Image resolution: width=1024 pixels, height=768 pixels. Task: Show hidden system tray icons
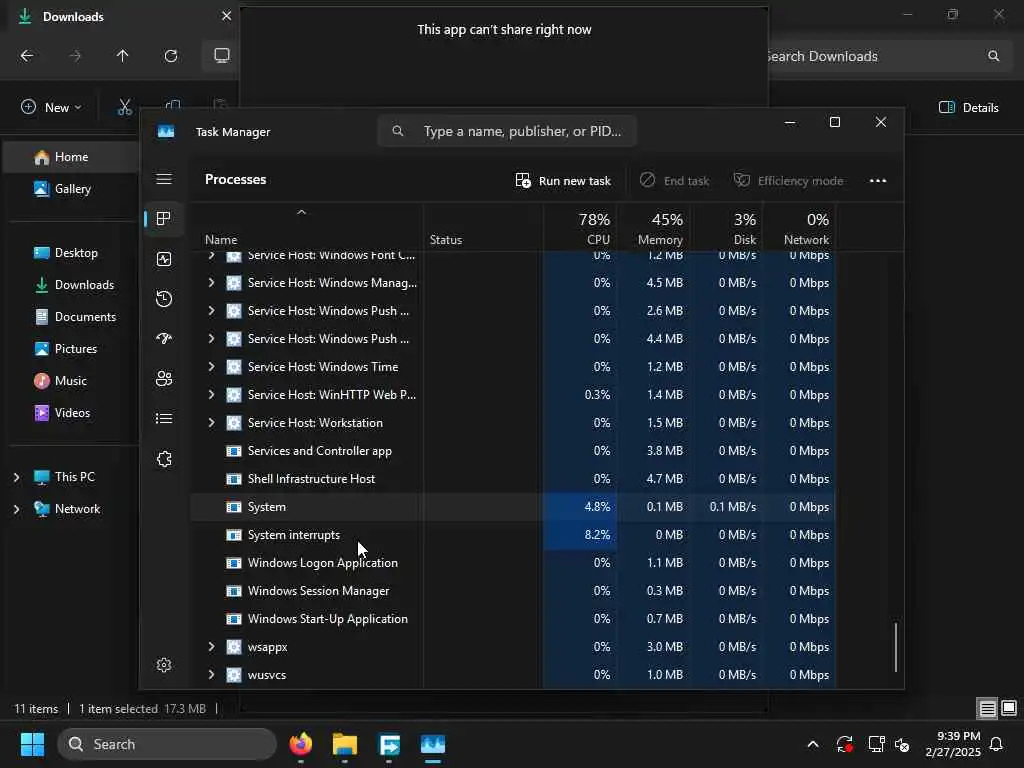pyautogui.click(x=813, y=744)
